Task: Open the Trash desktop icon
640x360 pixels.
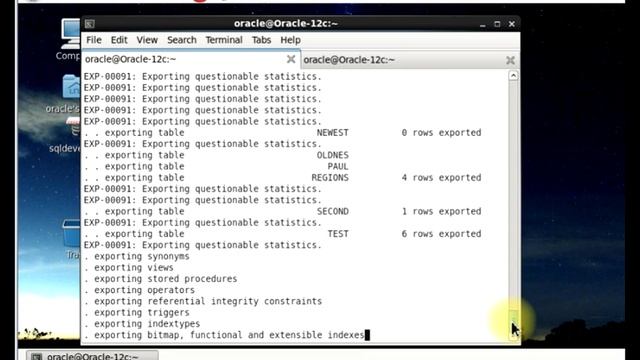Action: [x=71, y=239]
